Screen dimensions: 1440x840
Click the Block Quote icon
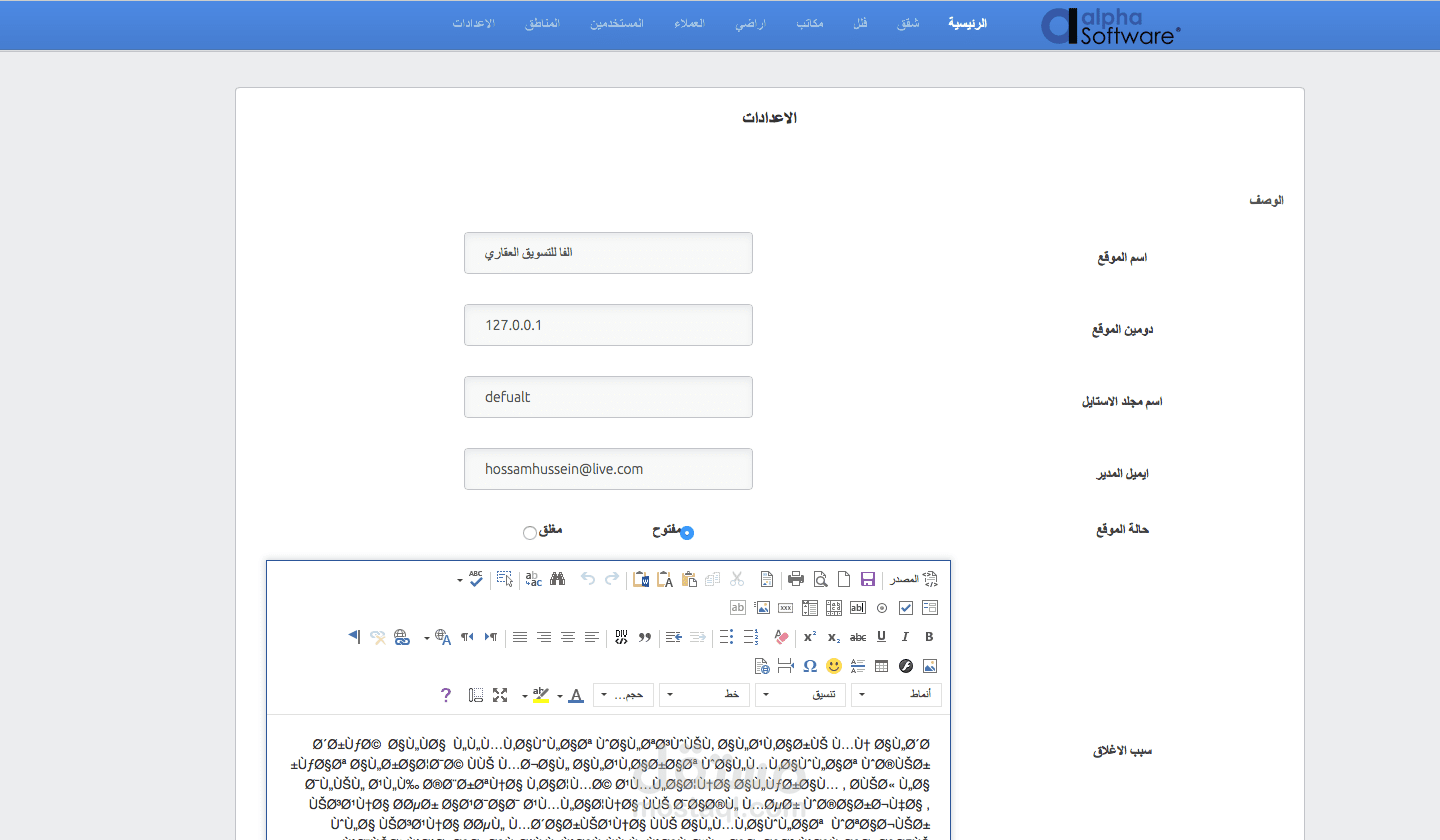645,636
